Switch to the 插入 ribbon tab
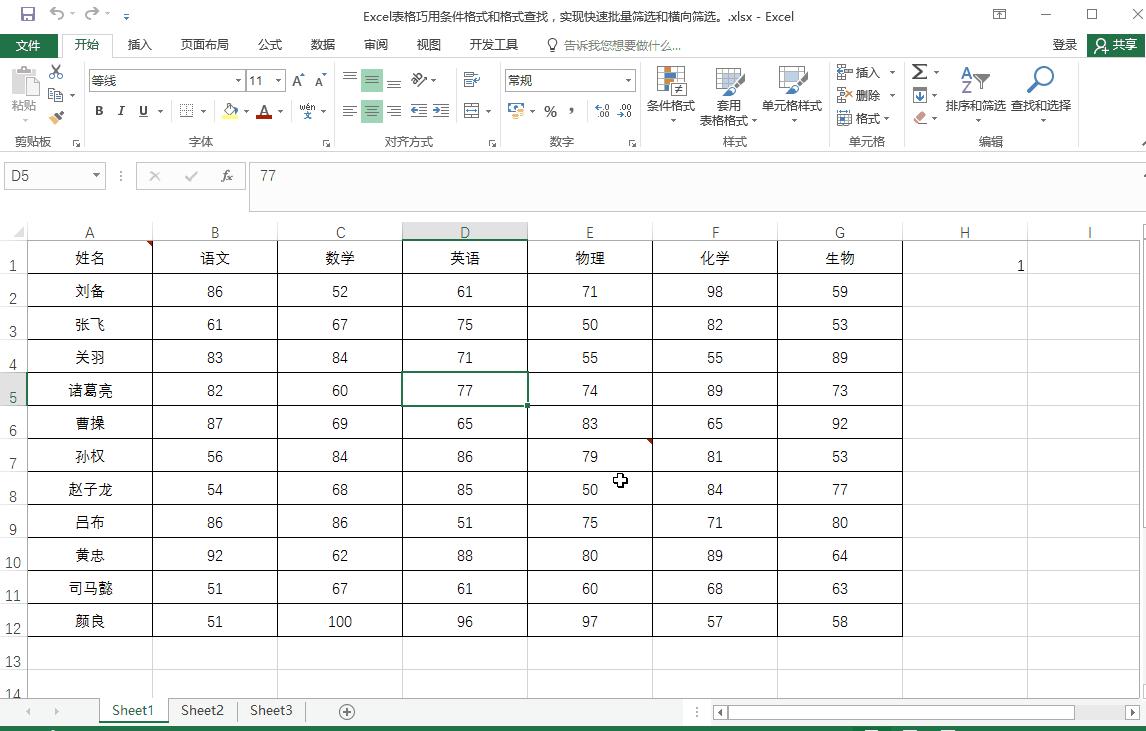This screenshot has width=1146, height=731. [139, 44]
